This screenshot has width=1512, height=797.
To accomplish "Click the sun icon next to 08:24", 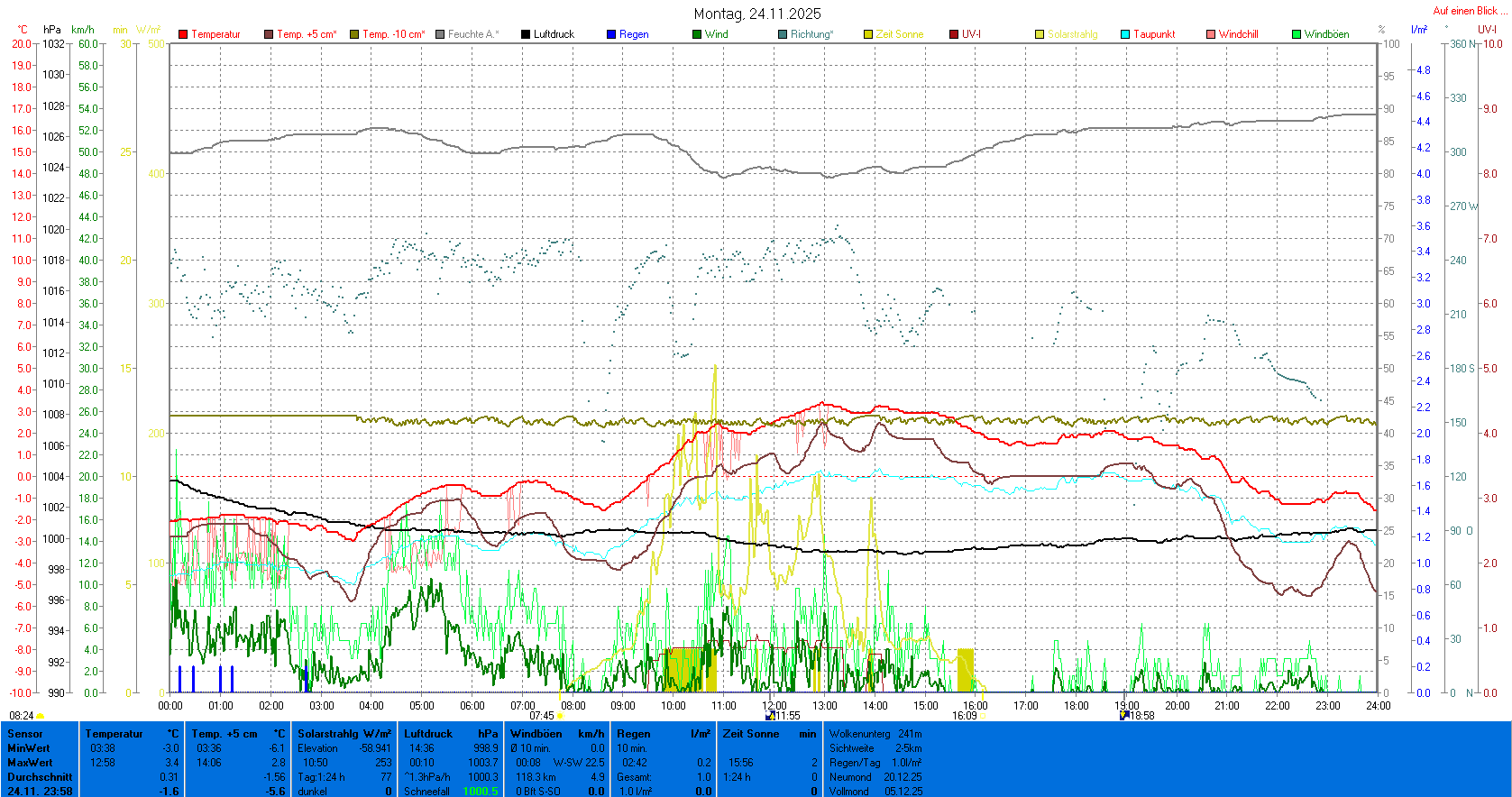I will (41, 716).
